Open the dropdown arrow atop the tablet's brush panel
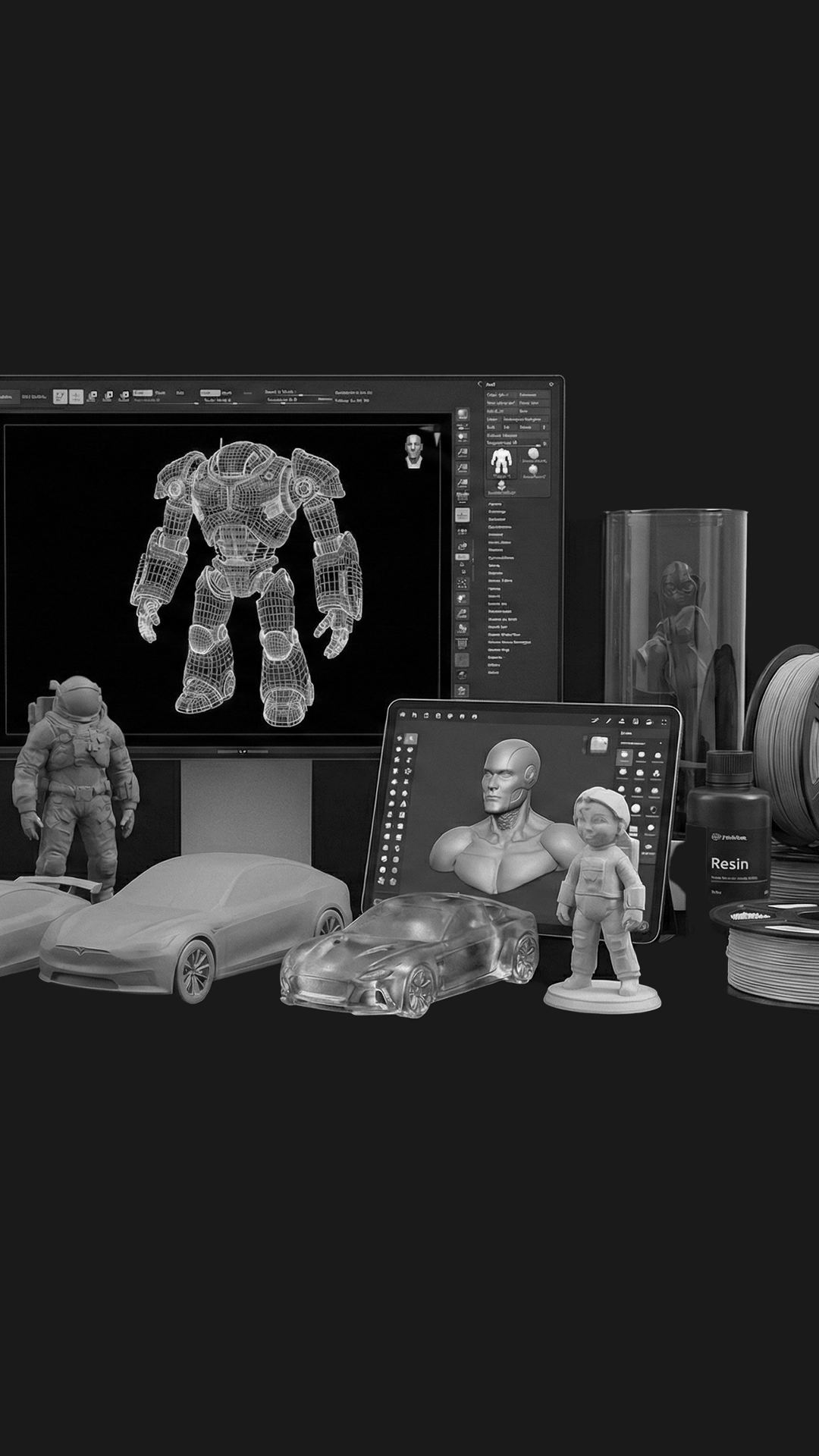This screenshot has width=819, height=1456. 661,743
